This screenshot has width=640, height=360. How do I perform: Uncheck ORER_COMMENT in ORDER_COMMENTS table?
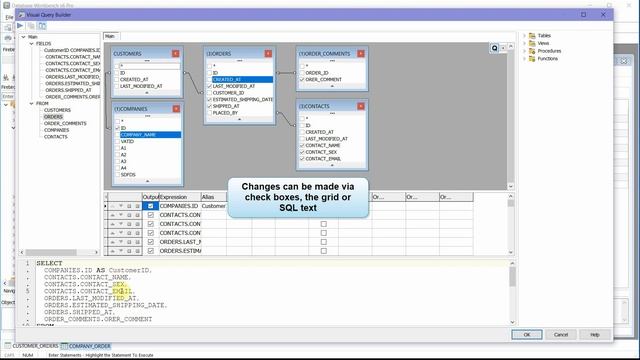click(302, 80)
